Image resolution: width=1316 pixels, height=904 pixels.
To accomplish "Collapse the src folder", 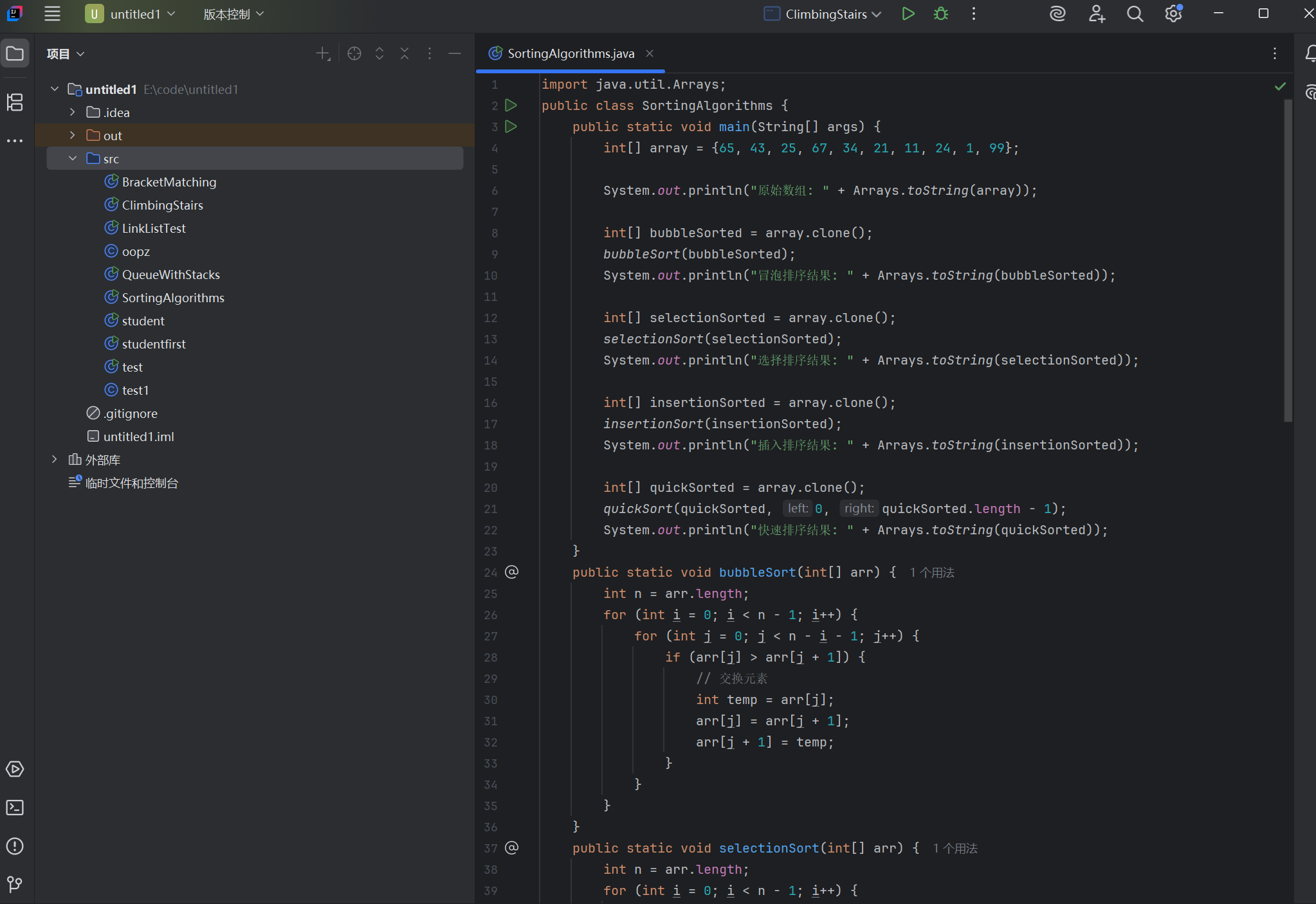I will point(73,158).
